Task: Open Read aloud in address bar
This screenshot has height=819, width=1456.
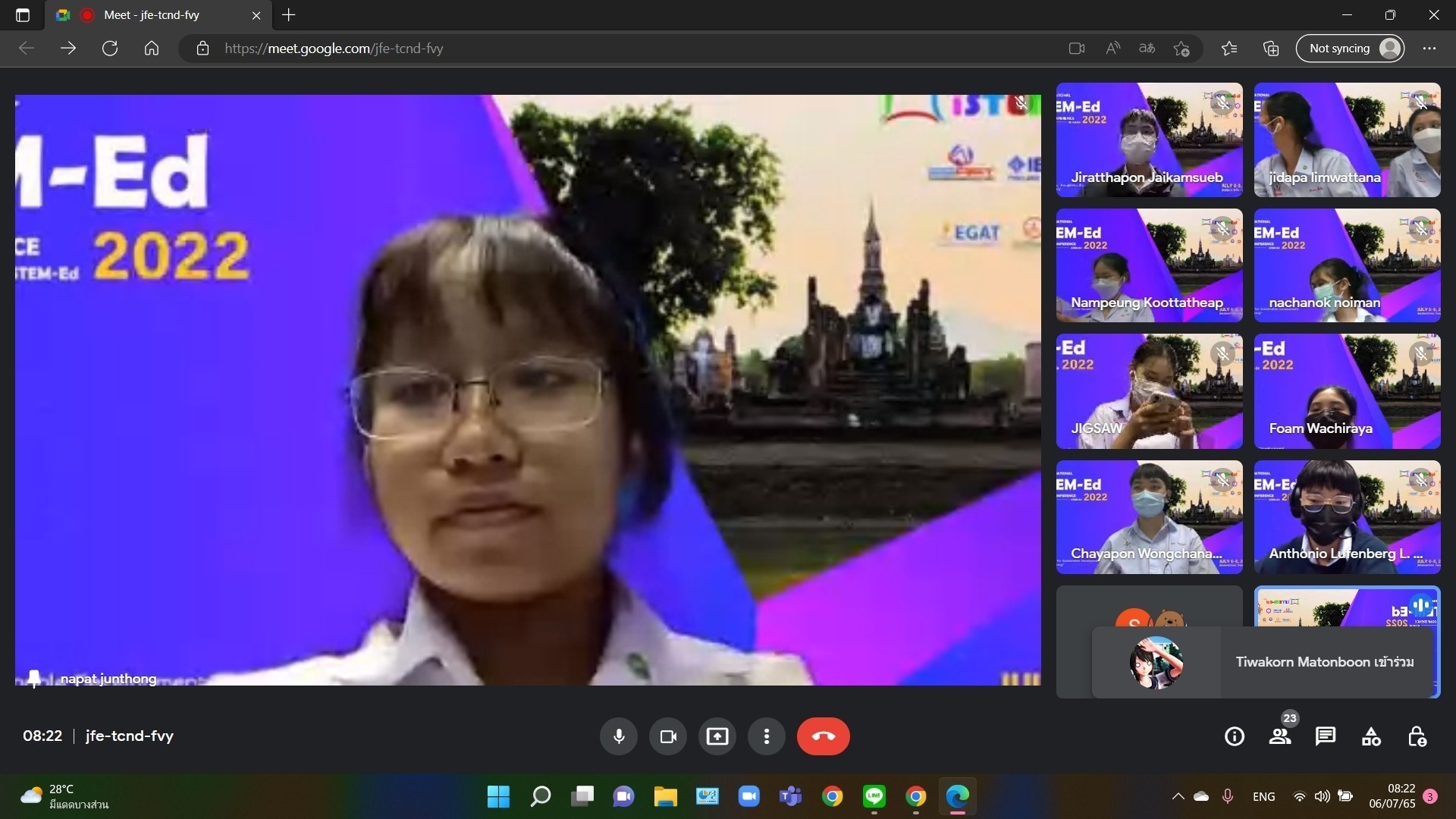Action: (1112, 49)
